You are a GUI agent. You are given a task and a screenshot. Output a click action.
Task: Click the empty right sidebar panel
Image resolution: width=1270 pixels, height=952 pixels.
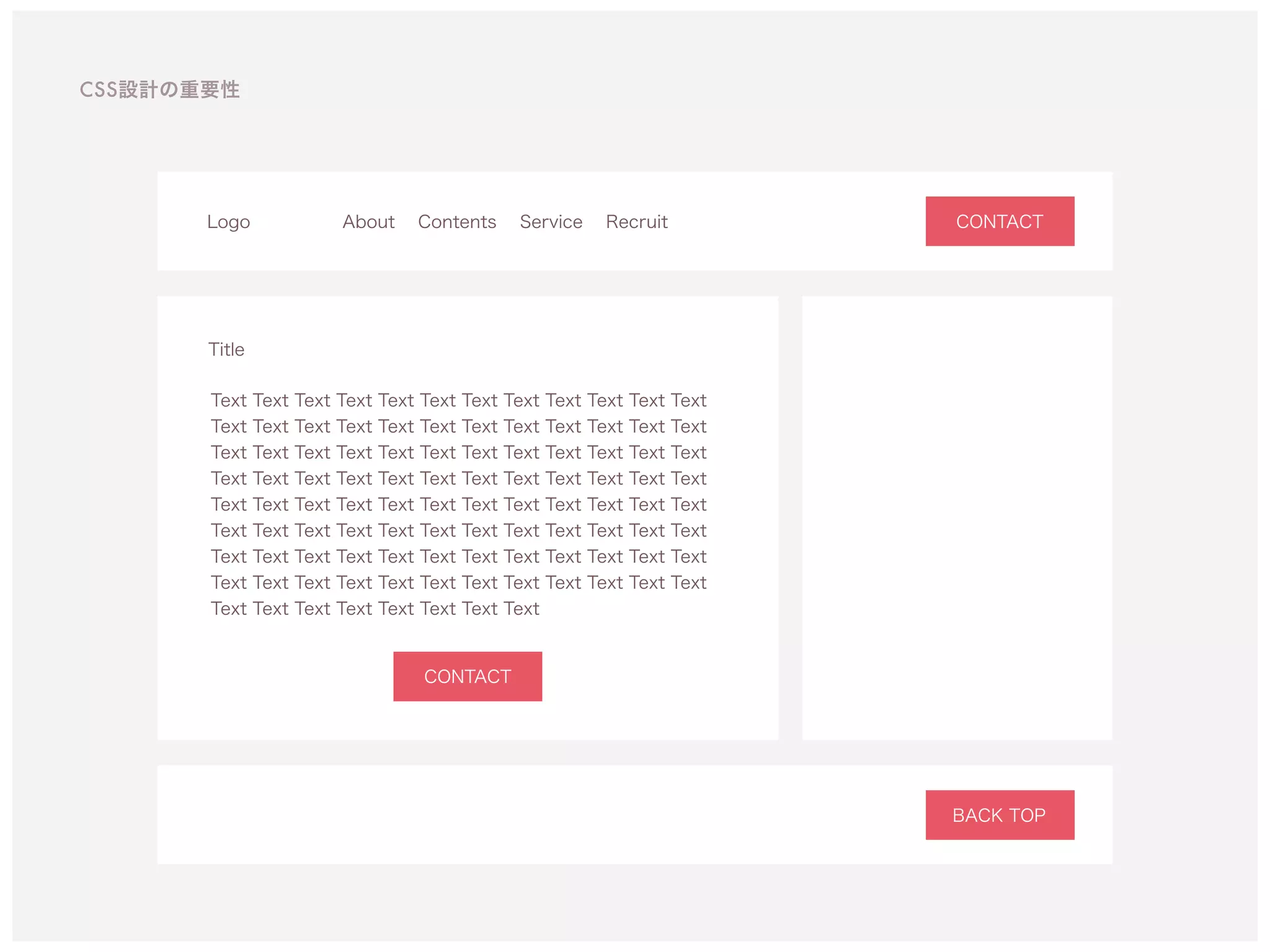pos(957,518)
